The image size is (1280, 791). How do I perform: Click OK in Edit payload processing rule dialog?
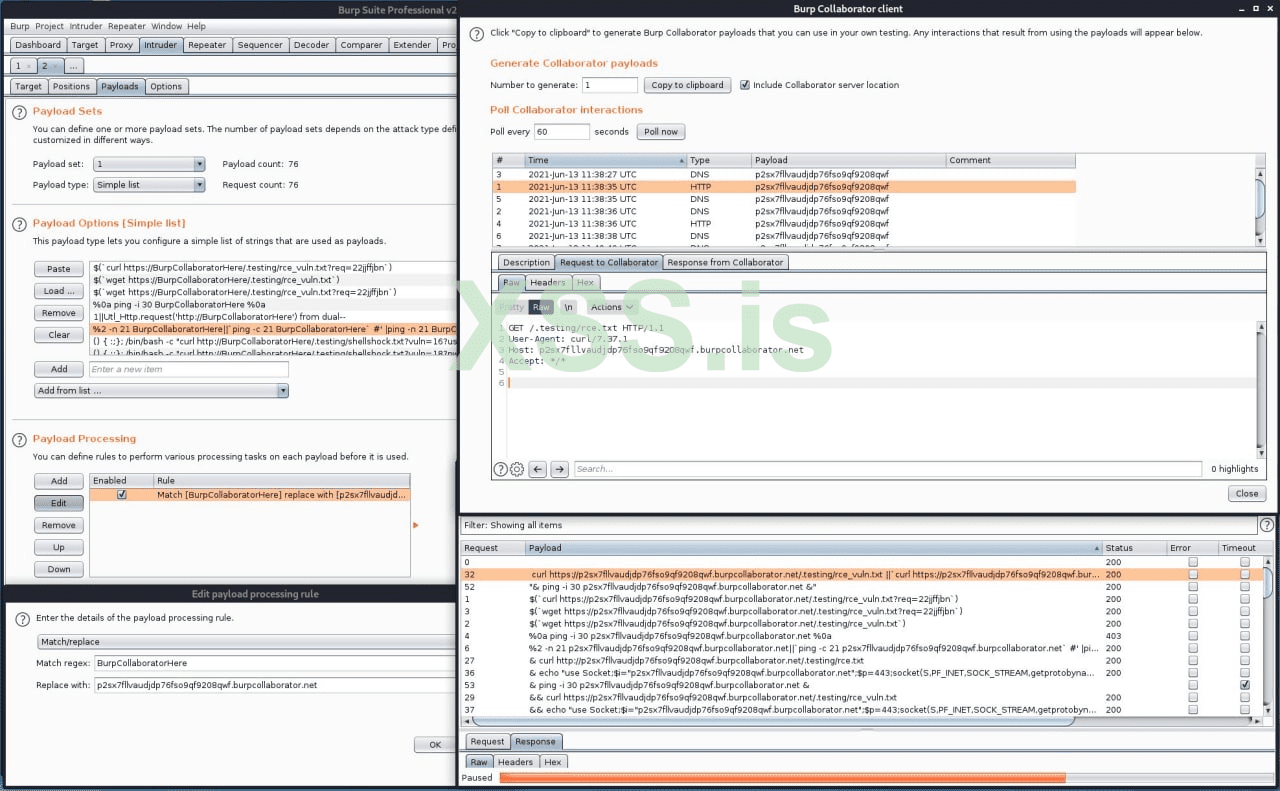[435, 745]
